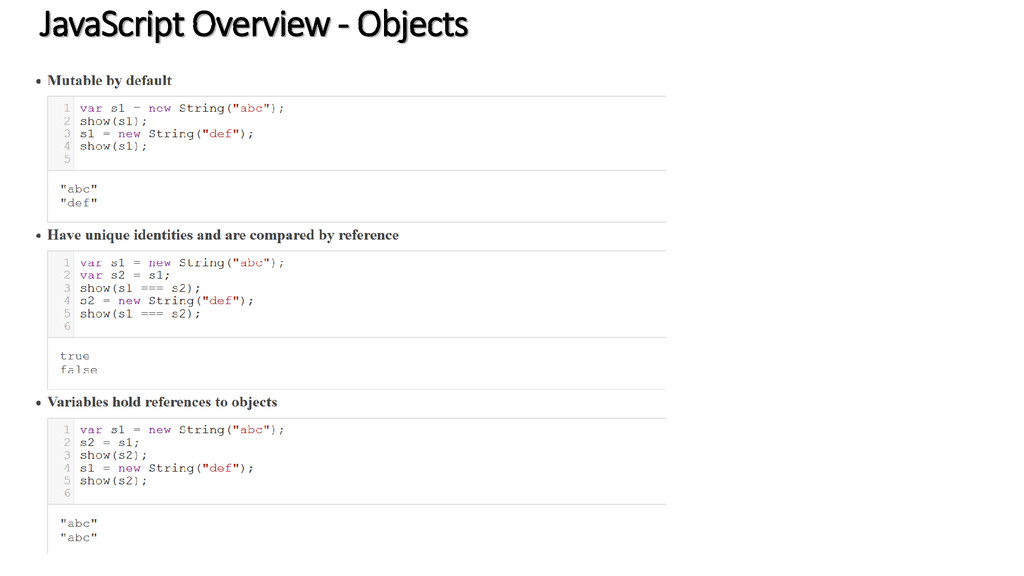
Task: Click the "def" output of first block
Action: click(x=79, y=203)
